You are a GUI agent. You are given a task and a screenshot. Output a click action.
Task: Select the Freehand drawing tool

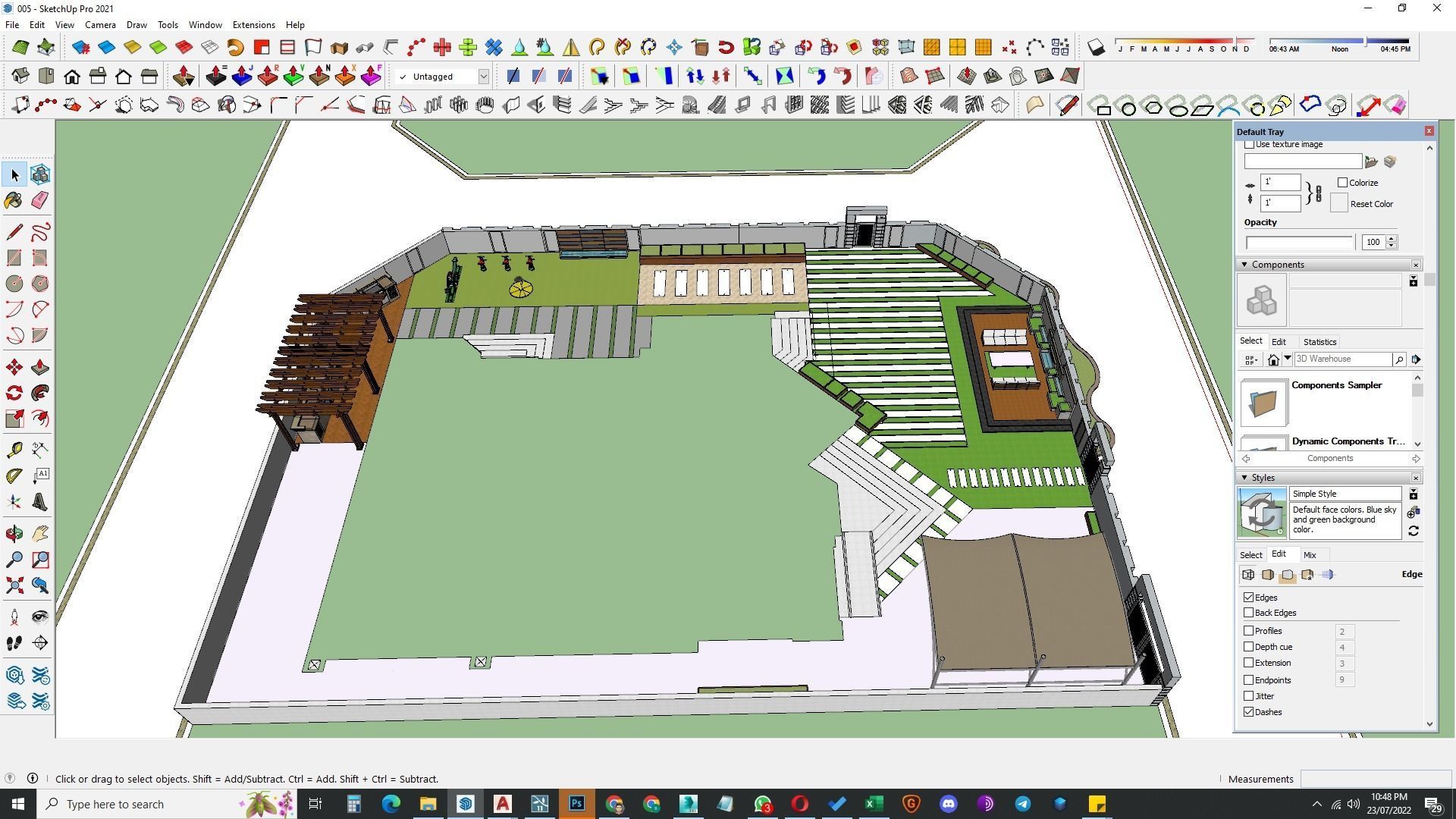click(x=40, y=232)
